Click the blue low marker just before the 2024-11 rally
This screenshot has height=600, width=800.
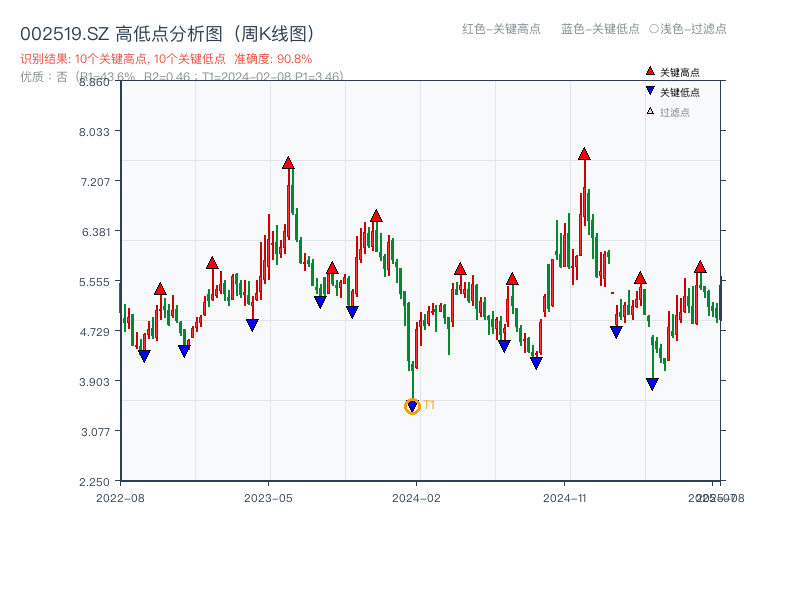point(536,363)
